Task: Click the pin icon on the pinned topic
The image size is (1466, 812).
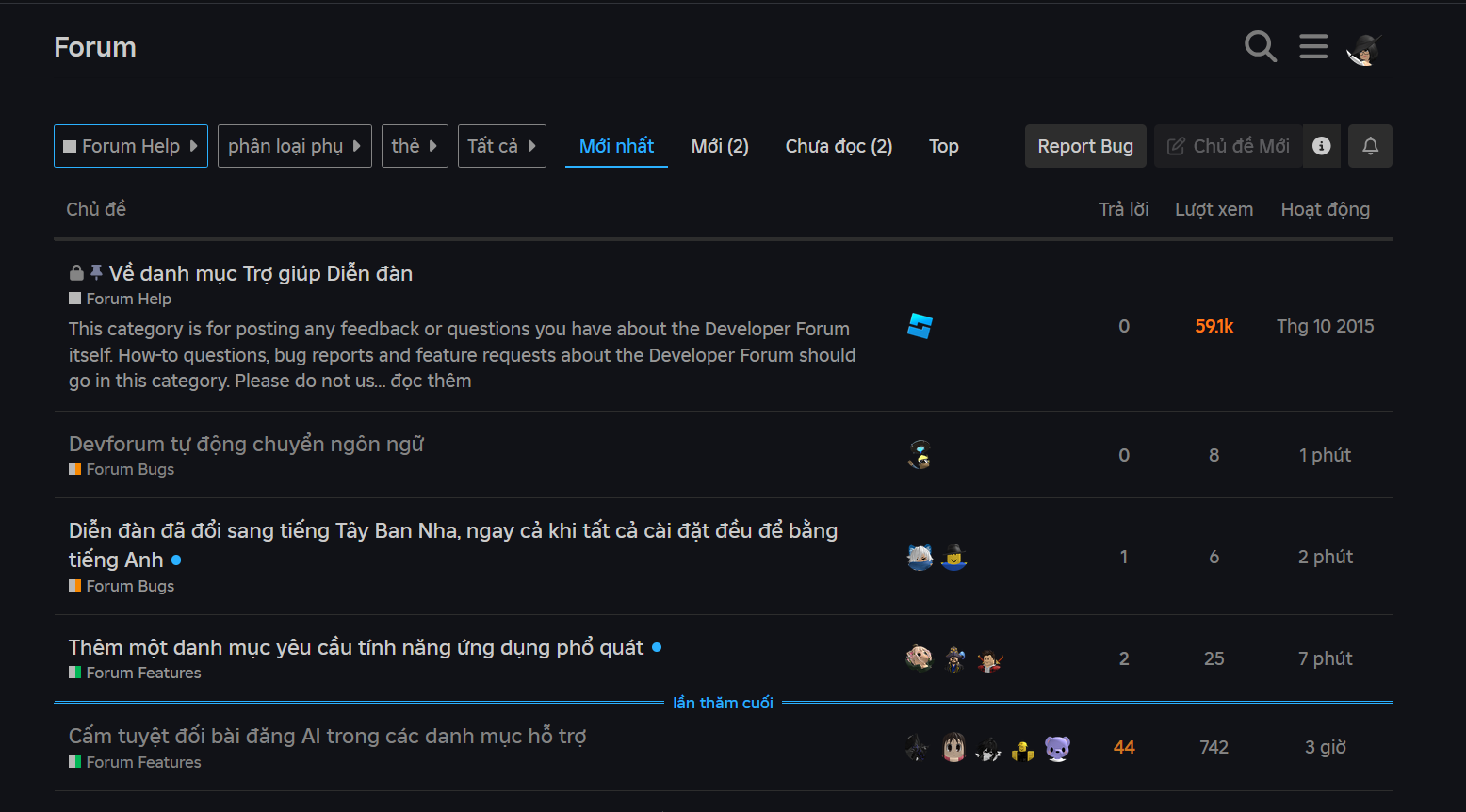Action: coord(96,271)
